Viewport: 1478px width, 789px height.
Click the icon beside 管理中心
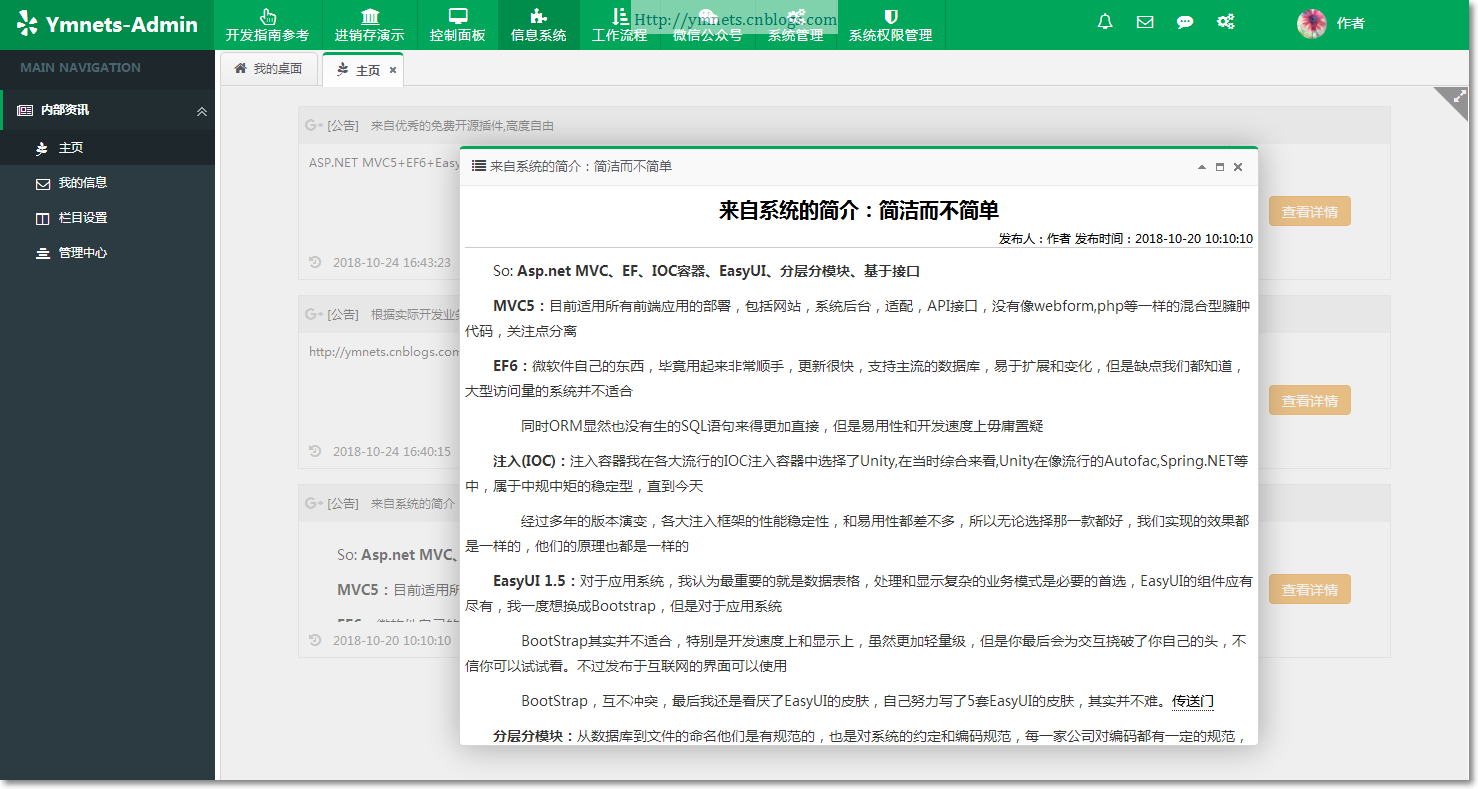[x=42, y=254]
